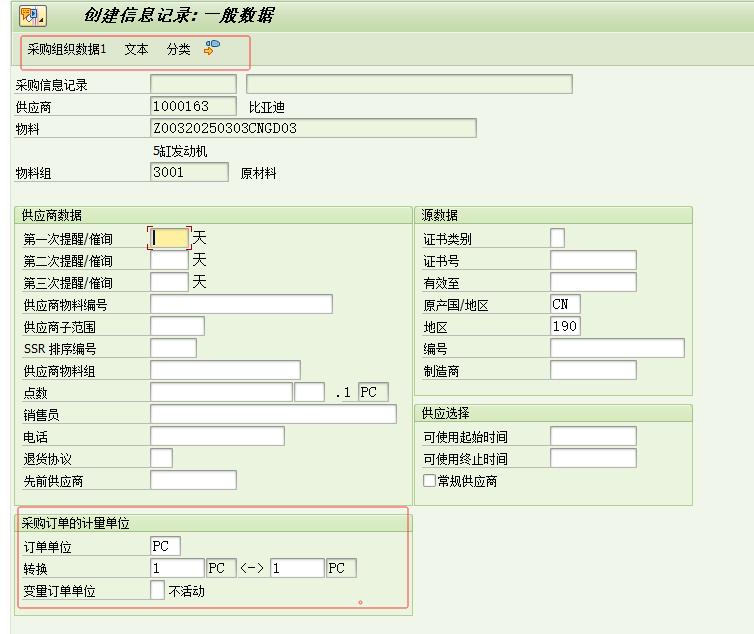Image resolution: width=754 pixels, height=634 pixels.
Task: Click the 订单单位 field showing PC
Action: 165,546
